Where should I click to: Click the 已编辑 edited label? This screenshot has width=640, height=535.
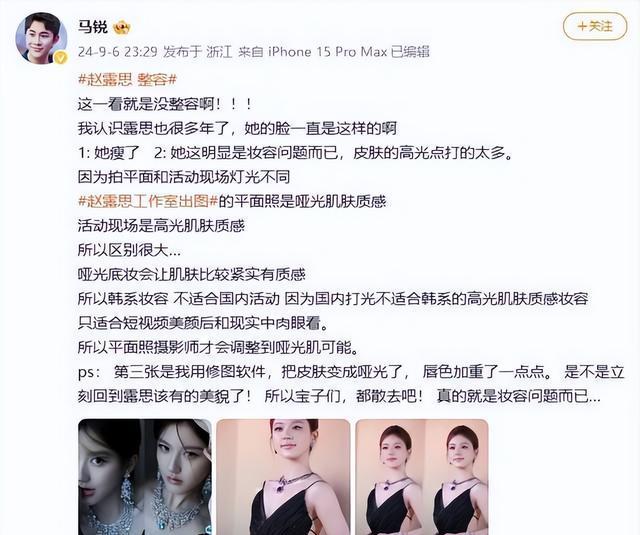410,52
